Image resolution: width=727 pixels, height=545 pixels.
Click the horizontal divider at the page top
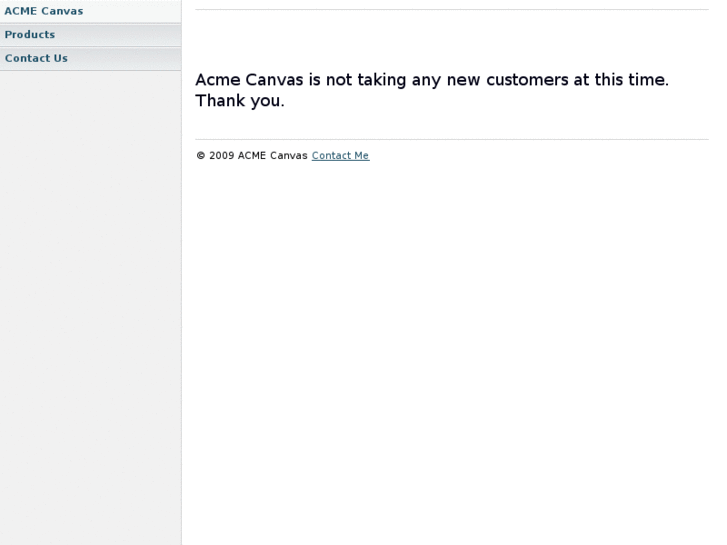[452, 10]
